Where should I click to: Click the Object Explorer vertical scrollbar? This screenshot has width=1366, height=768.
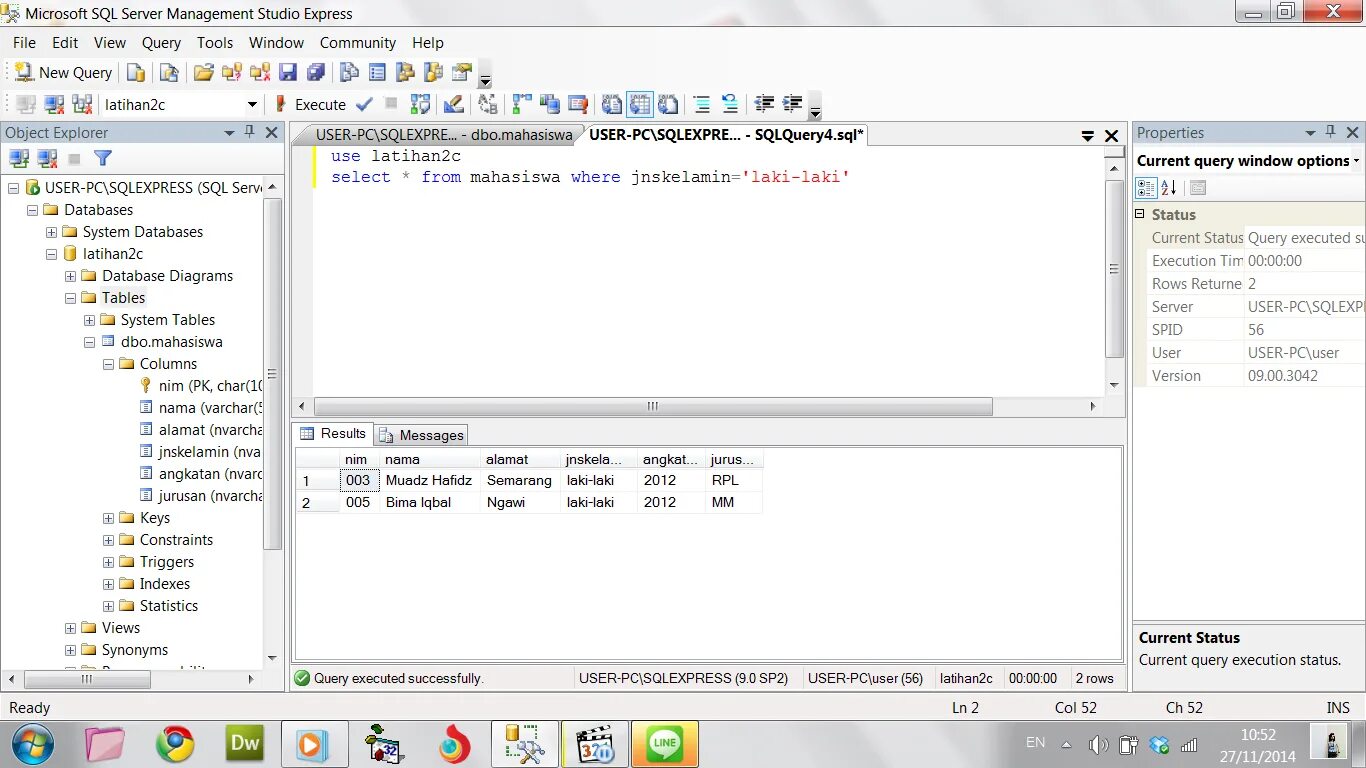click(x=272, y=373)
